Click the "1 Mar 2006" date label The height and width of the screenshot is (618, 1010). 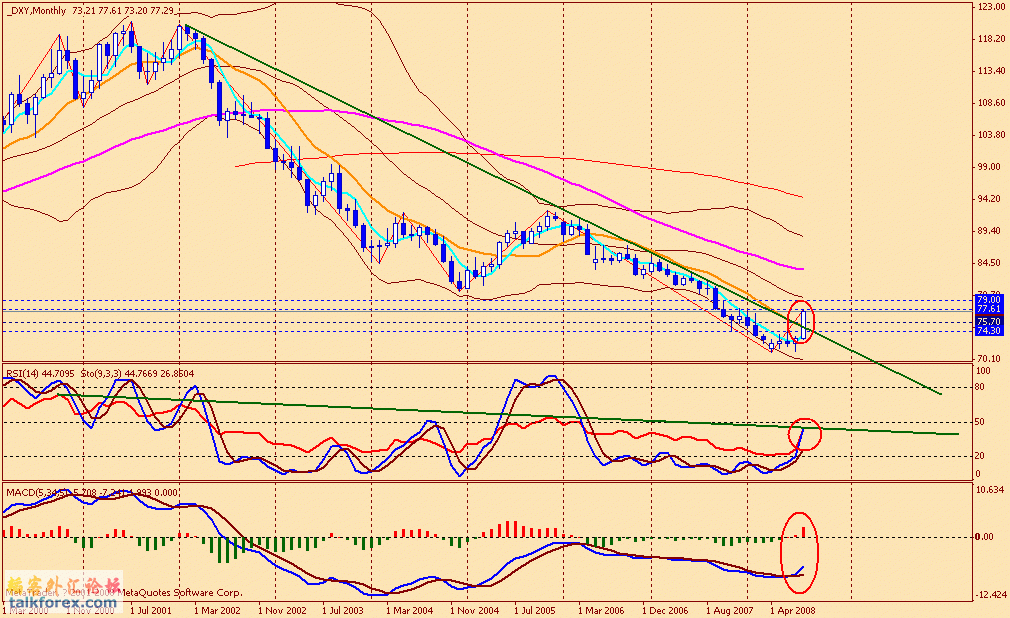coord(601,610)
